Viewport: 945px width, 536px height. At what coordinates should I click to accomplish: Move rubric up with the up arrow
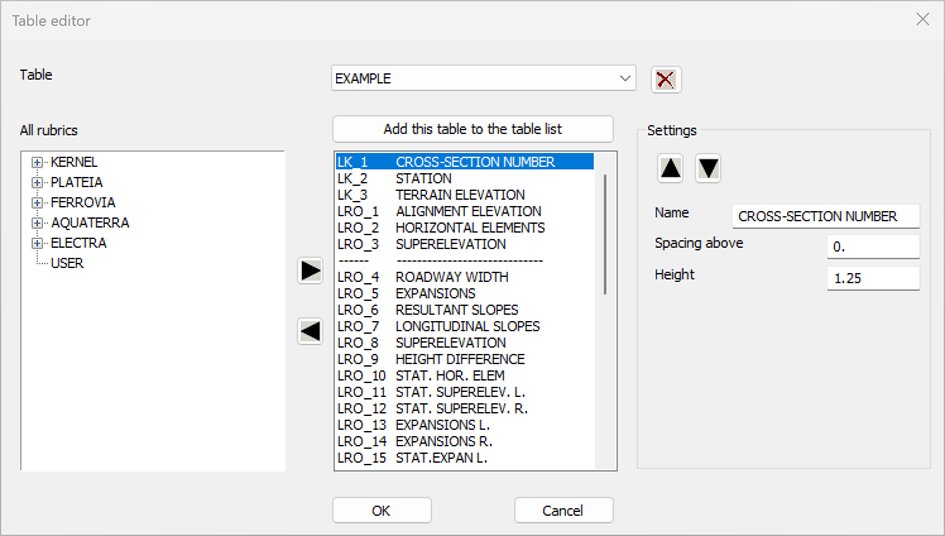pos(671,169)
